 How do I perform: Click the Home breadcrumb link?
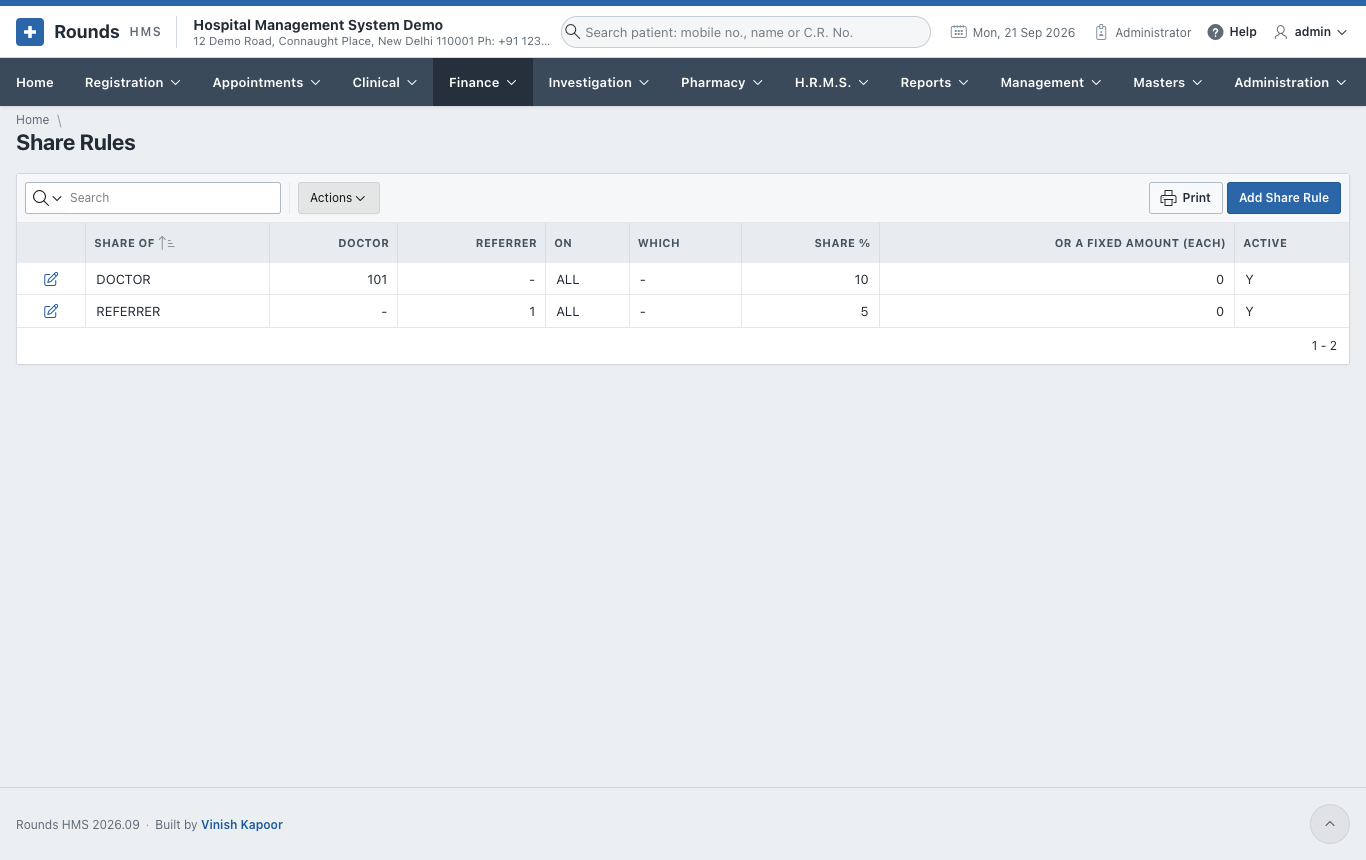32,120
